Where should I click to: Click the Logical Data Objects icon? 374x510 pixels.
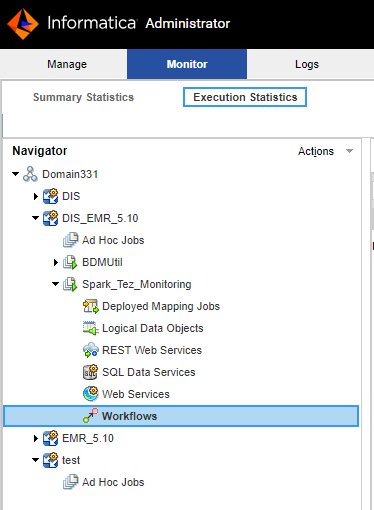(91, 328)
